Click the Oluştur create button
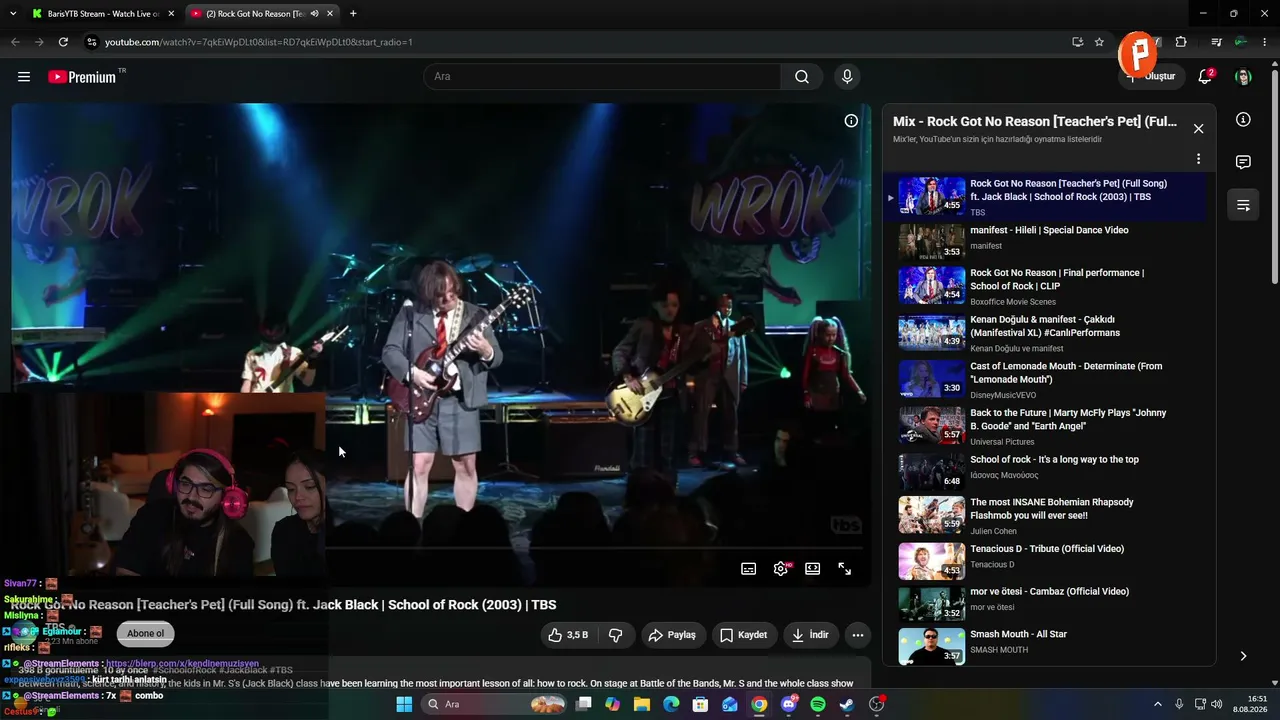 pos(1150,77)
